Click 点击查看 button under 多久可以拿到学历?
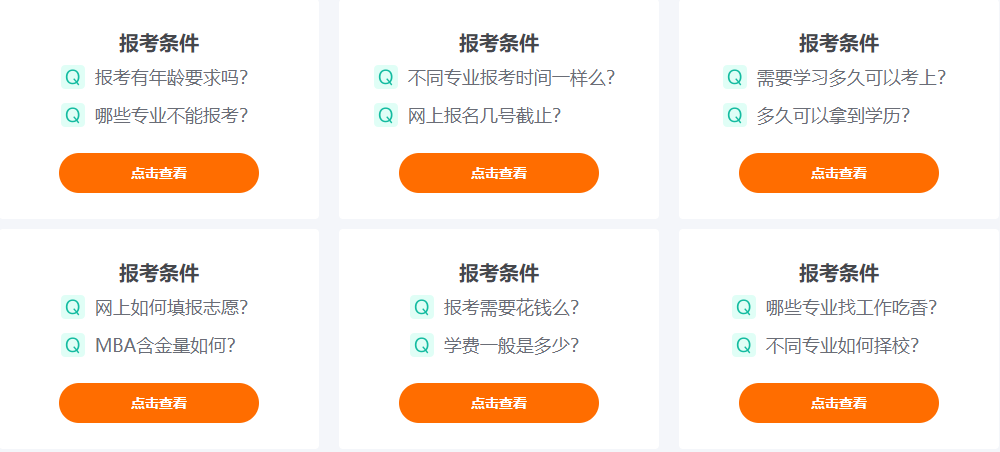 click(839, 173)
